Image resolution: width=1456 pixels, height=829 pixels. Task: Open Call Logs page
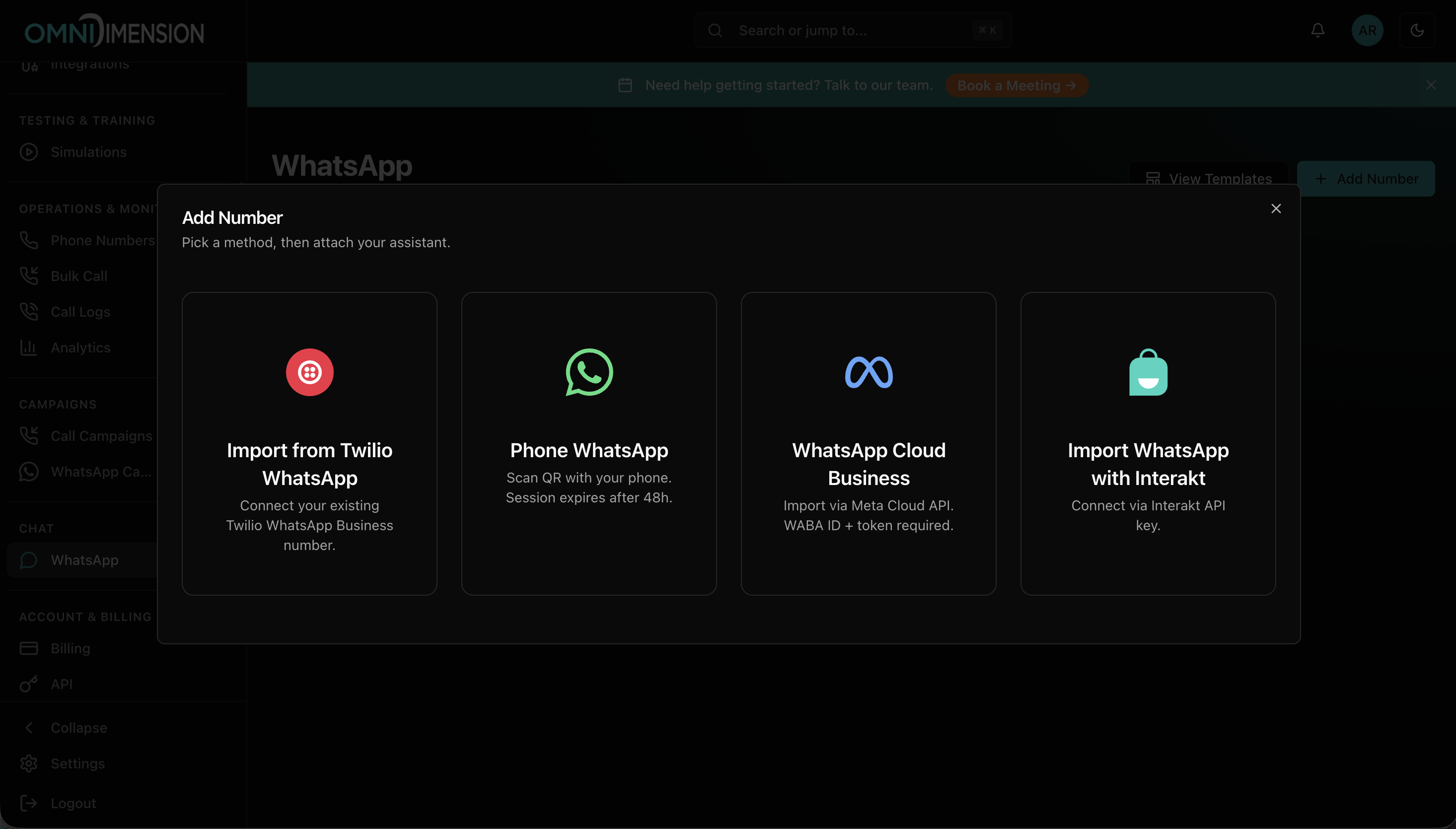(x=80, y=312)
